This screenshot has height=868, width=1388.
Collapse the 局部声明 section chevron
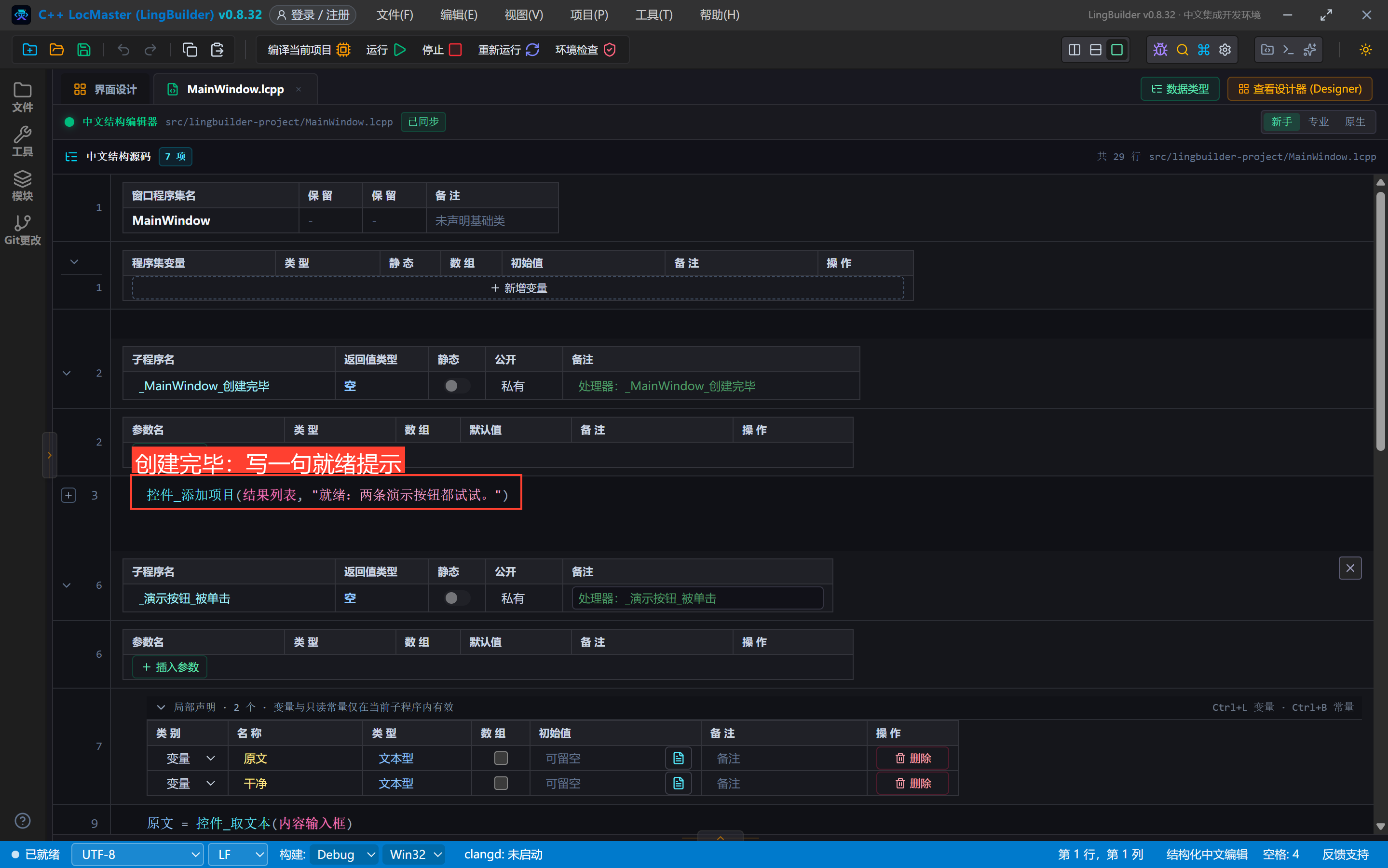tap(161, 706)
